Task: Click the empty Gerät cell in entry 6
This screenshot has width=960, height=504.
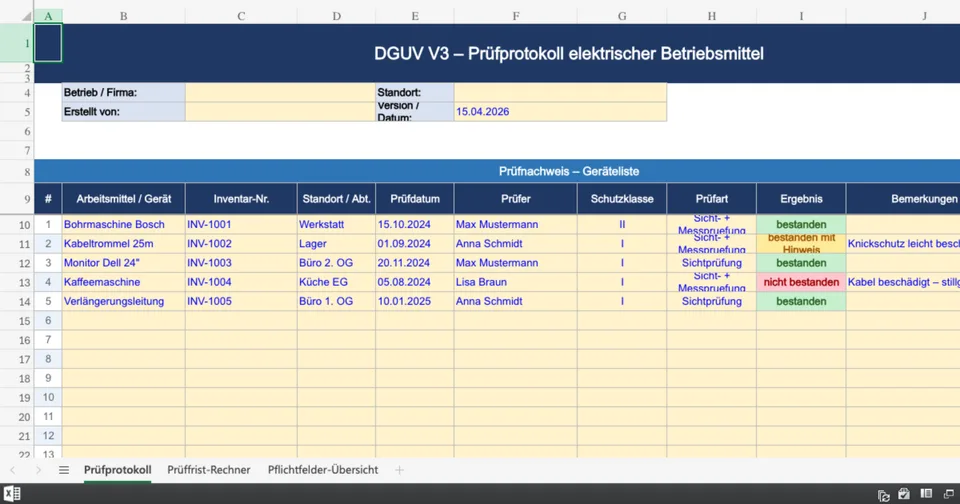Action: pyautogui.click(x=124, y=321)
